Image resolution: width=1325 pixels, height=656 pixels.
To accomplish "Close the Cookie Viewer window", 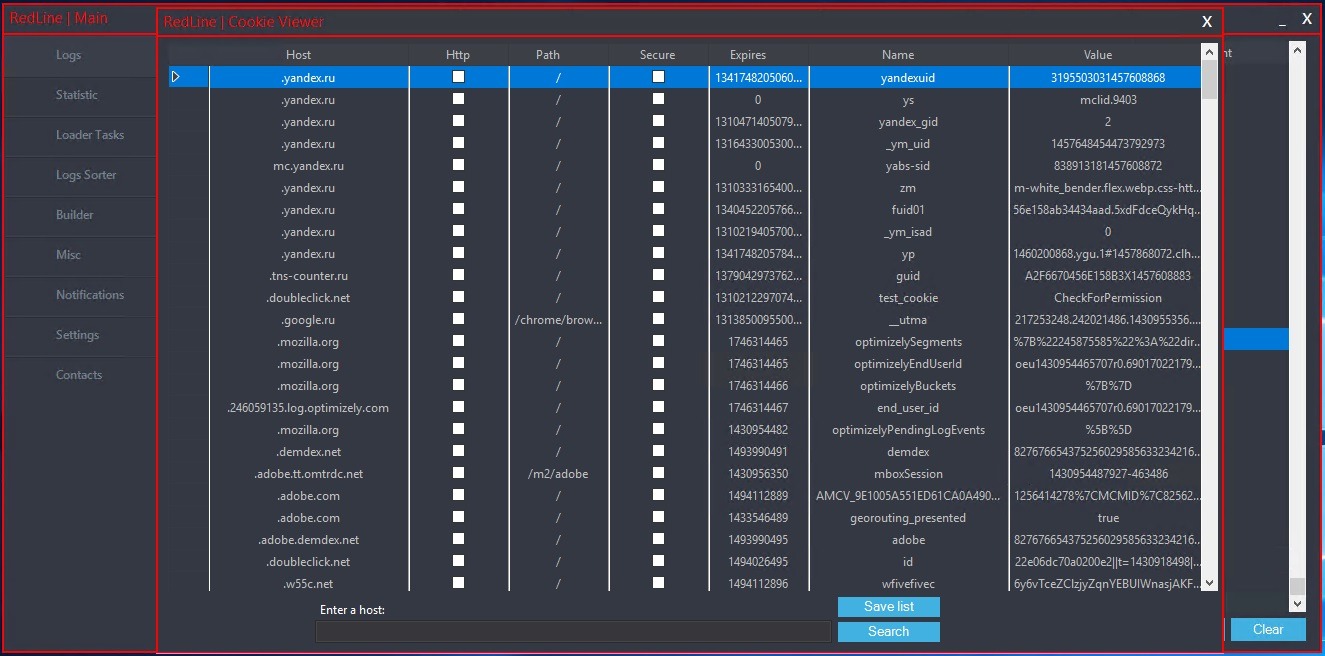I will point(1207,22).
